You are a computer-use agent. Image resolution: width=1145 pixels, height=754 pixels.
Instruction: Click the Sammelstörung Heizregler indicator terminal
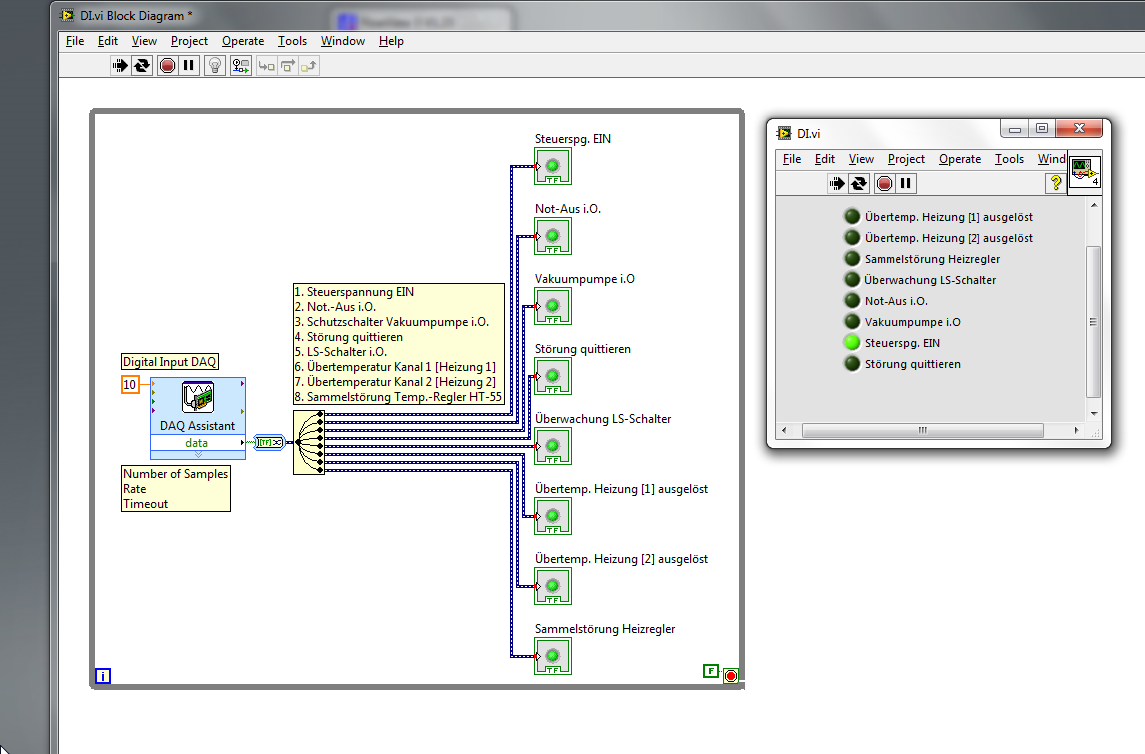(x=552, y=656)
